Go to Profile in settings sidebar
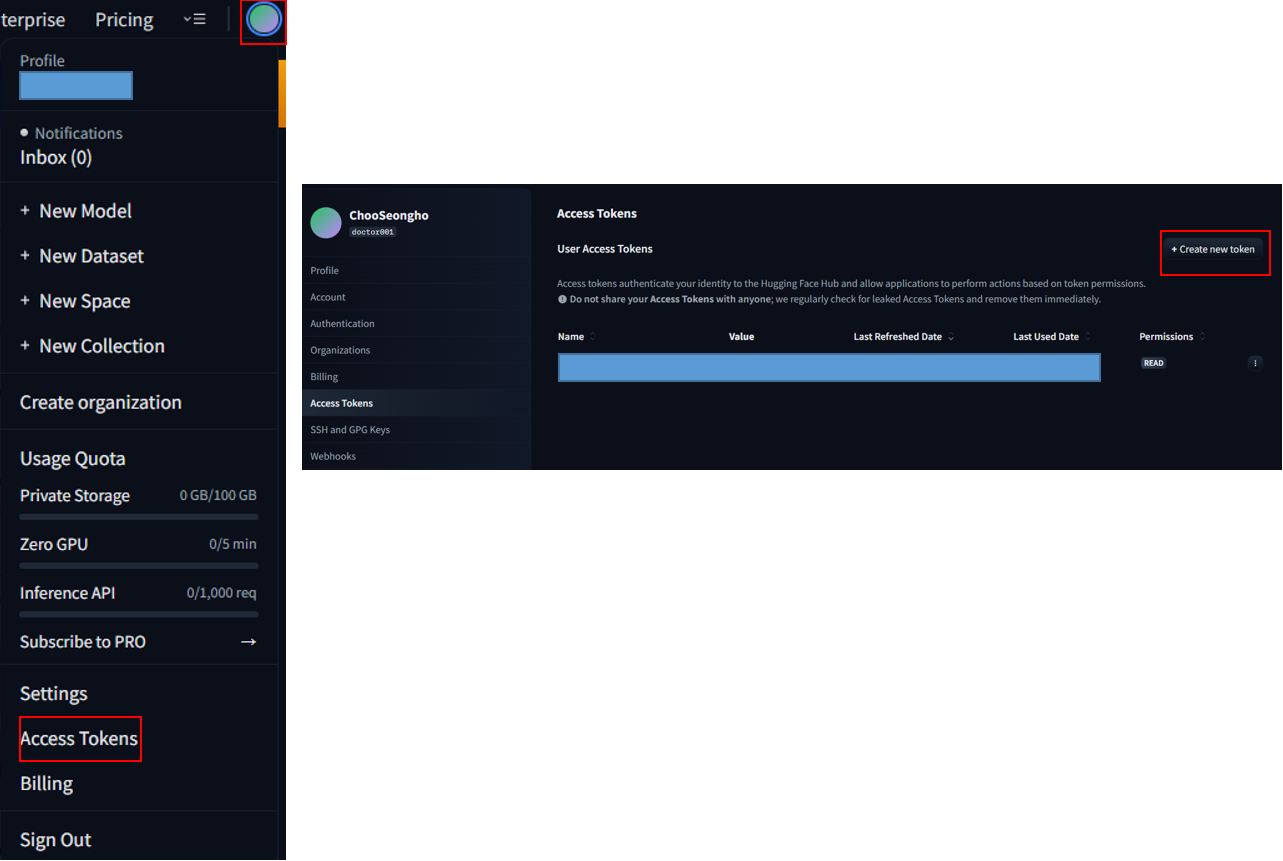The height and width of the screenshot is (861, 1283). [x=325, y=271]
